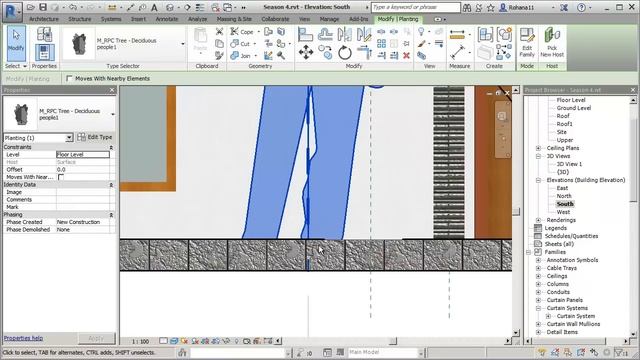Open the Manage ribbon tab
The width and height of the screenshot is (640, 360).
329,19
